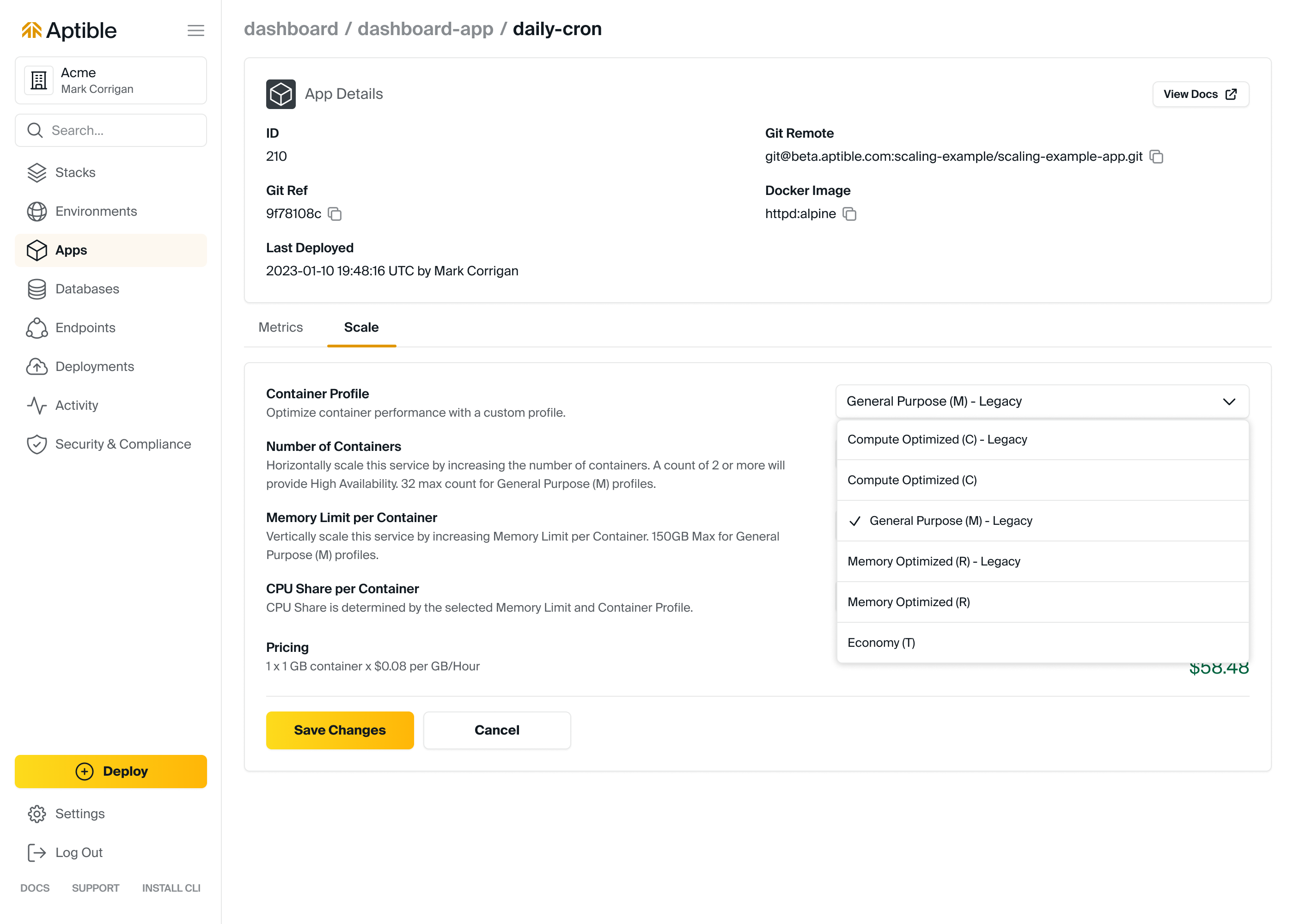Image resolution: width=1294 pixels, height=924 pixels.
Task: Click the Save Changes button
Action: [x=340, y=730]
